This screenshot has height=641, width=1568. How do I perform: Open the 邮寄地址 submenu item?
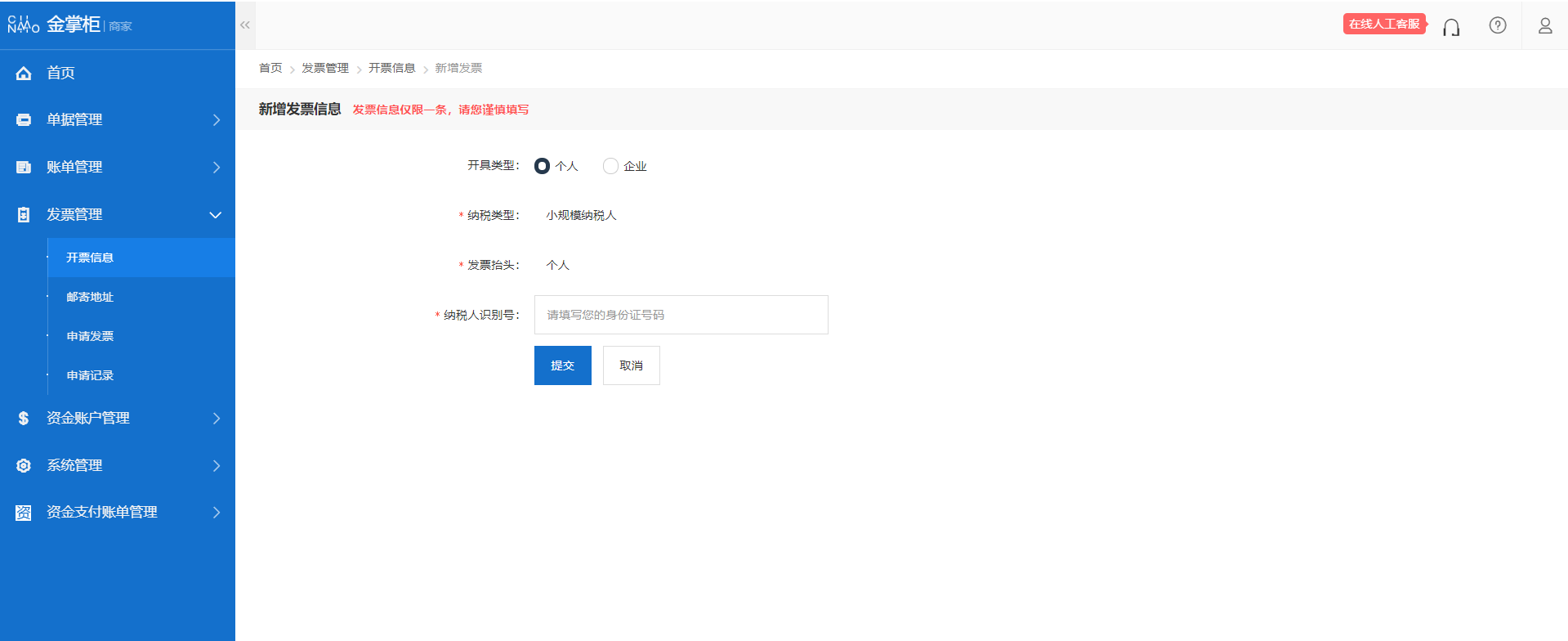coord(141,297)
